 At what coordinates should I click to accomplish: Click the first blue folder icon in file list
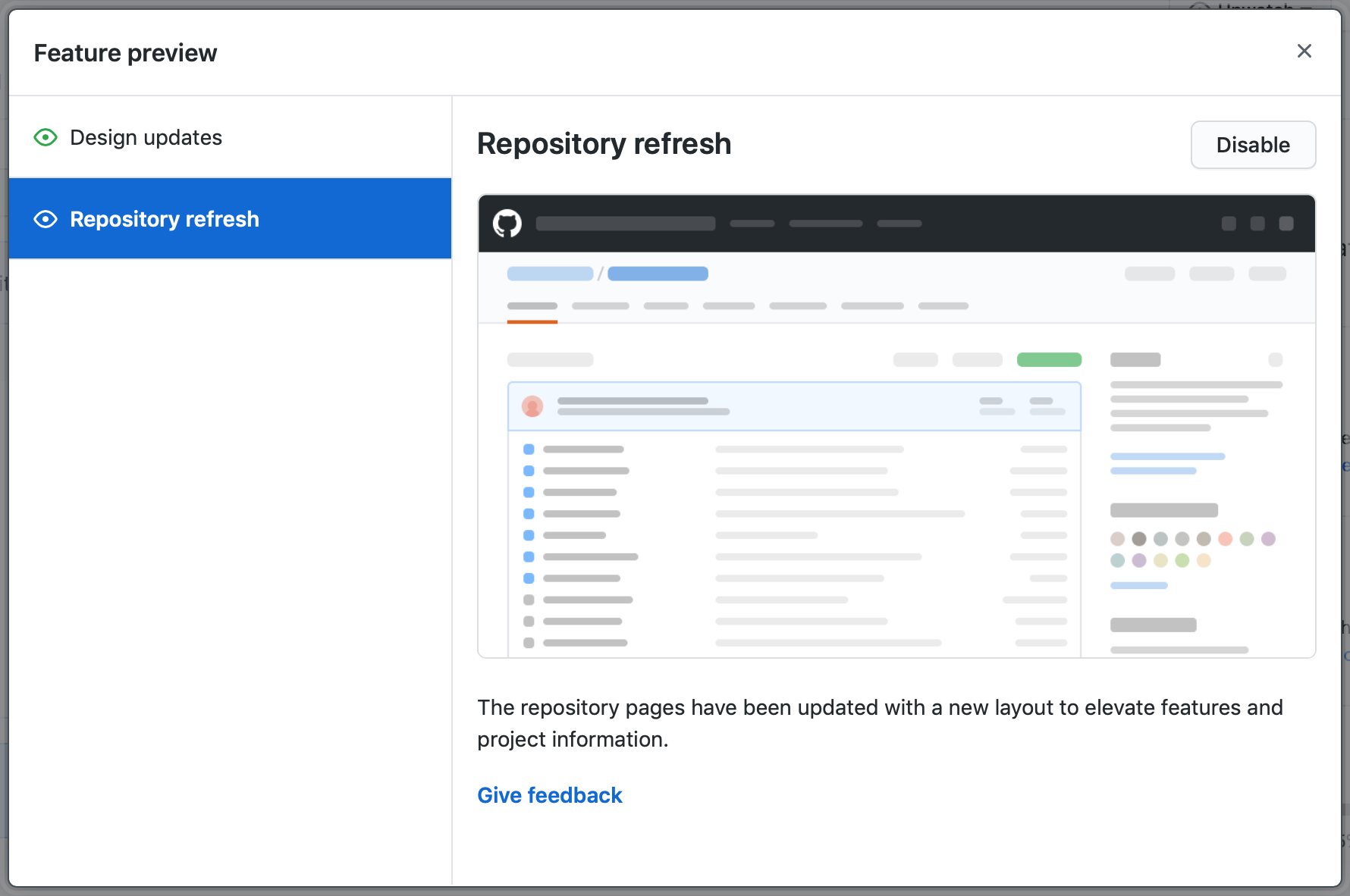coord(529,450)
